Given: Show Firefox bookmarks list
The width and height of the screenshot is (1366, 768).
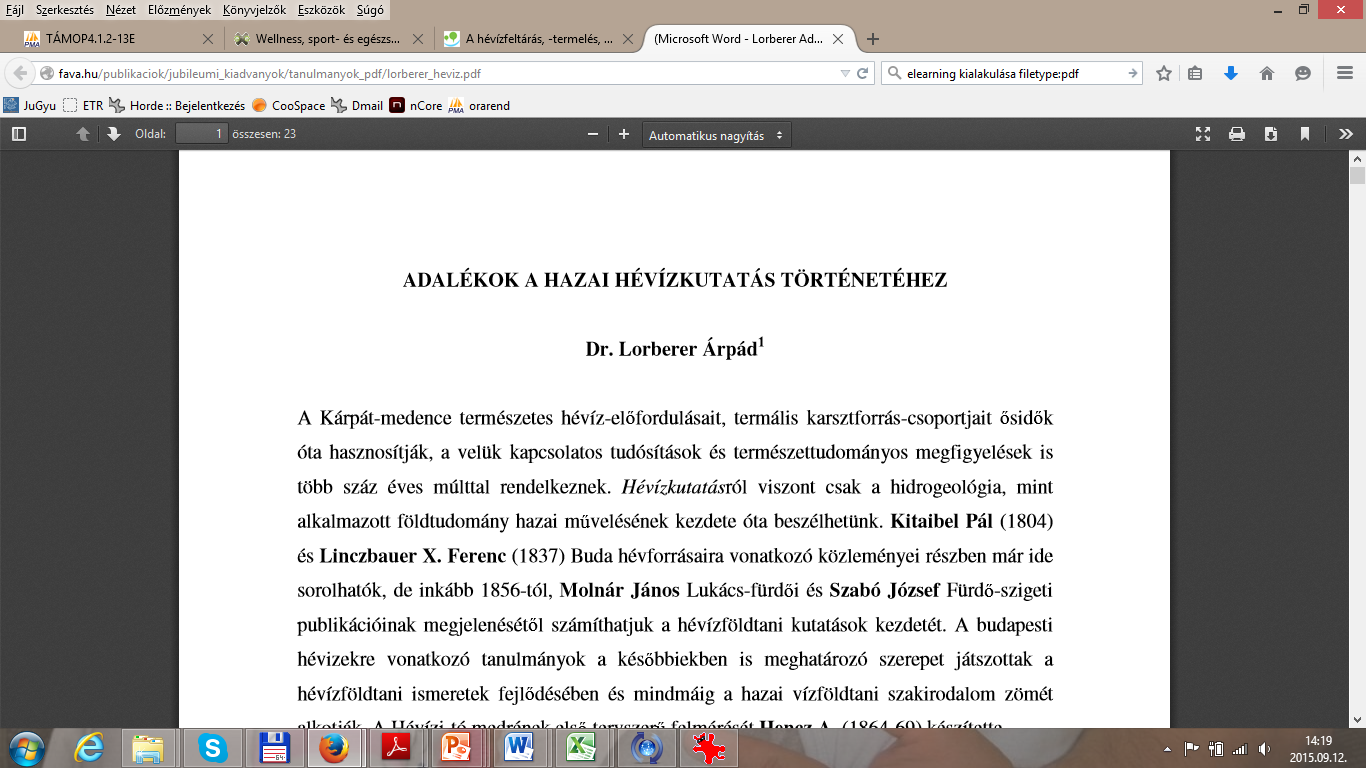Looking at the screenshot, I should point(1195,73).
